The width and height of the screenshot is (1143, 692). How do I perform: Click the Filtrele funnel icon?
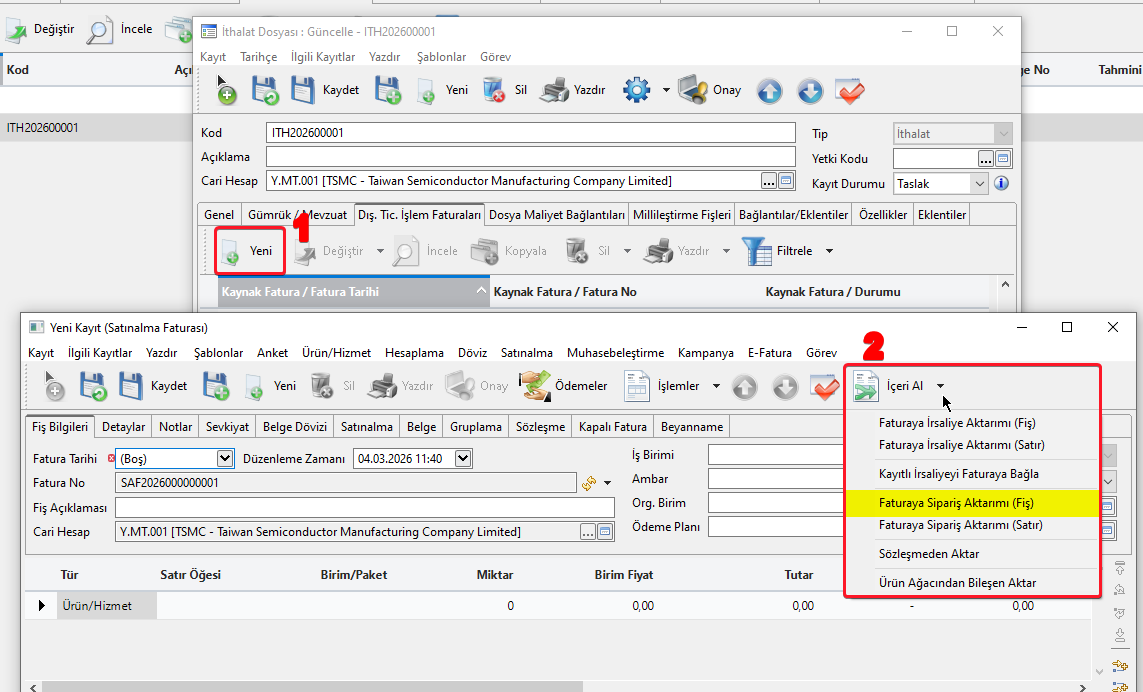click(757, 251)
